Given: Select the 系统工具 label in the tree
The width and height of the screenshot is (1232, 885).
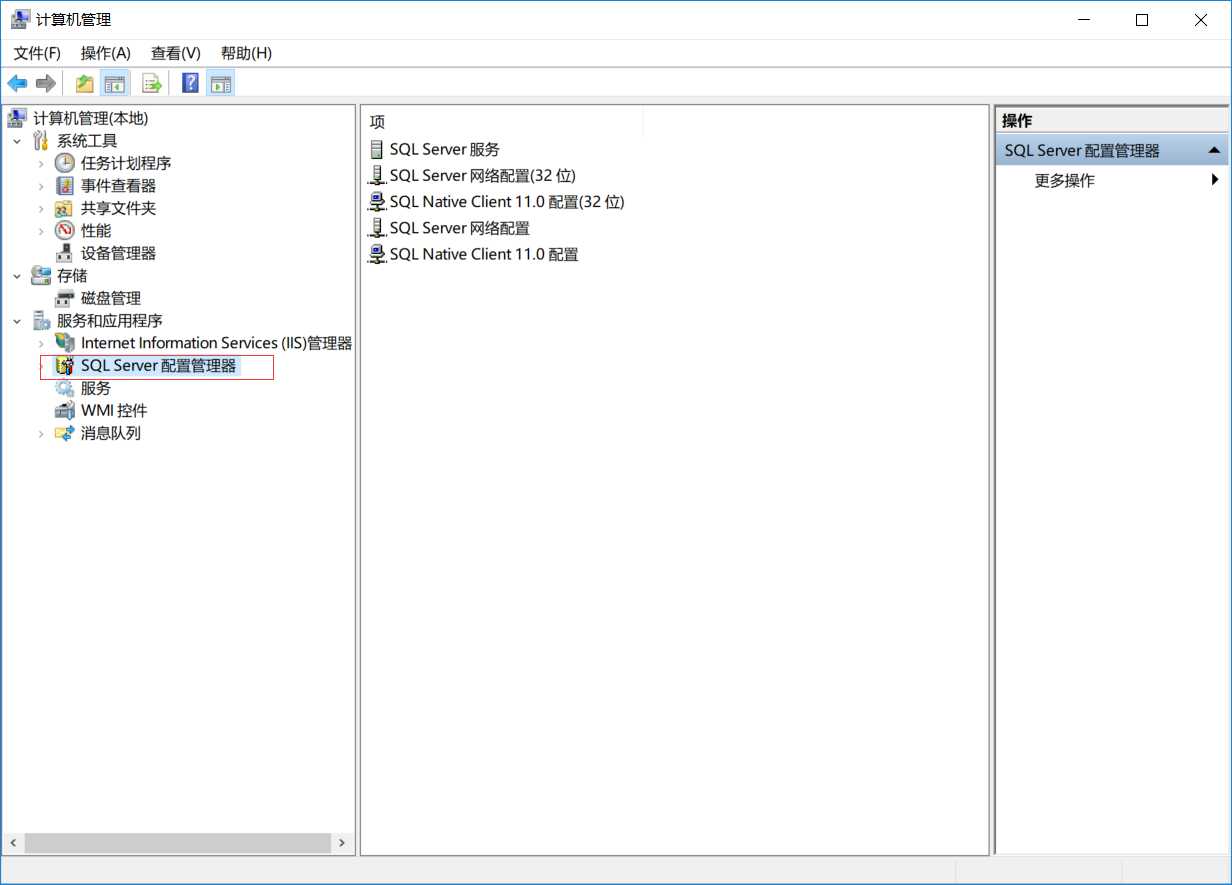Looking at the screenshot, I should 87,141.
